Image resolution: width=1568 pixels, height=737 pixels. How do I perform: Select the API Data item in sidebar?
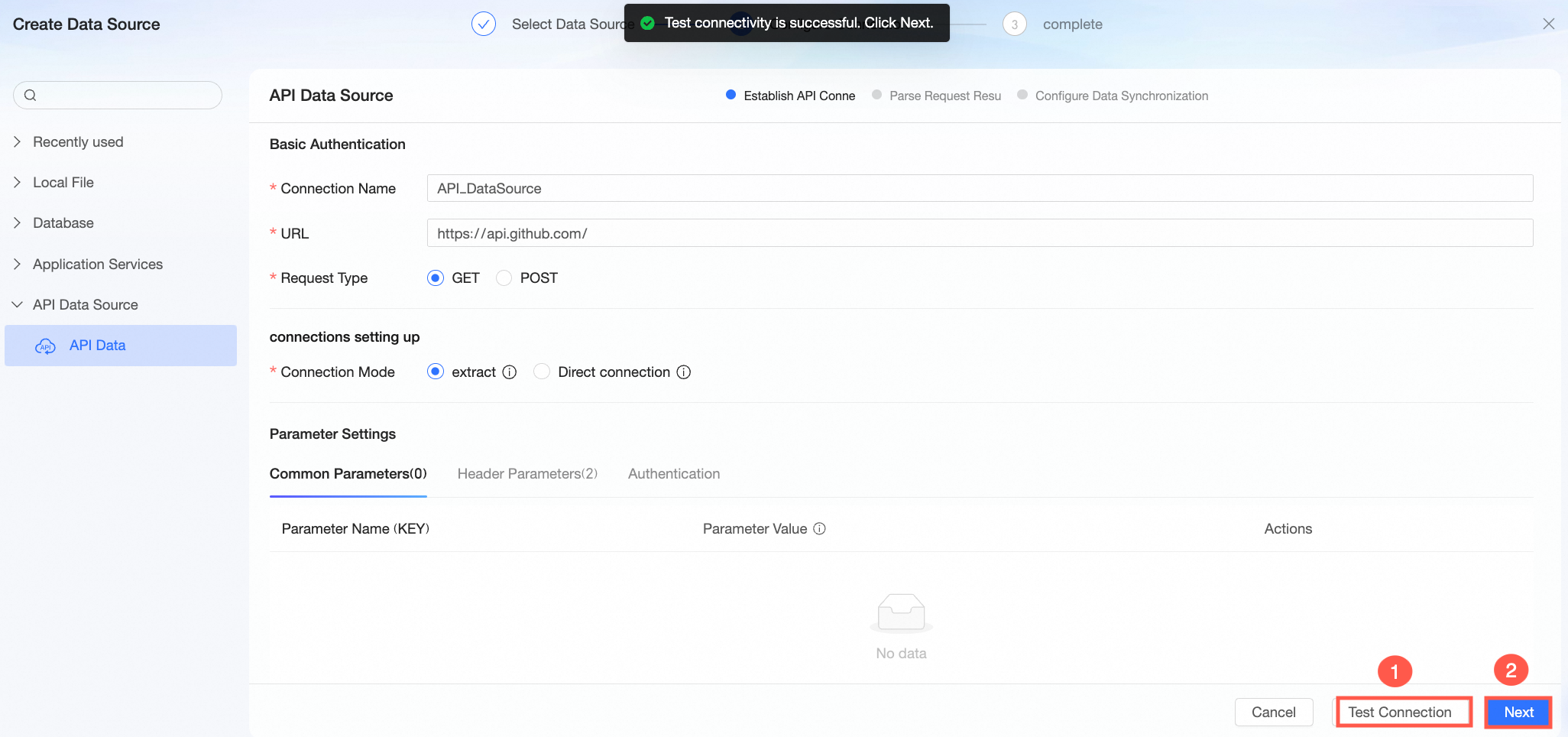(121, 346)
